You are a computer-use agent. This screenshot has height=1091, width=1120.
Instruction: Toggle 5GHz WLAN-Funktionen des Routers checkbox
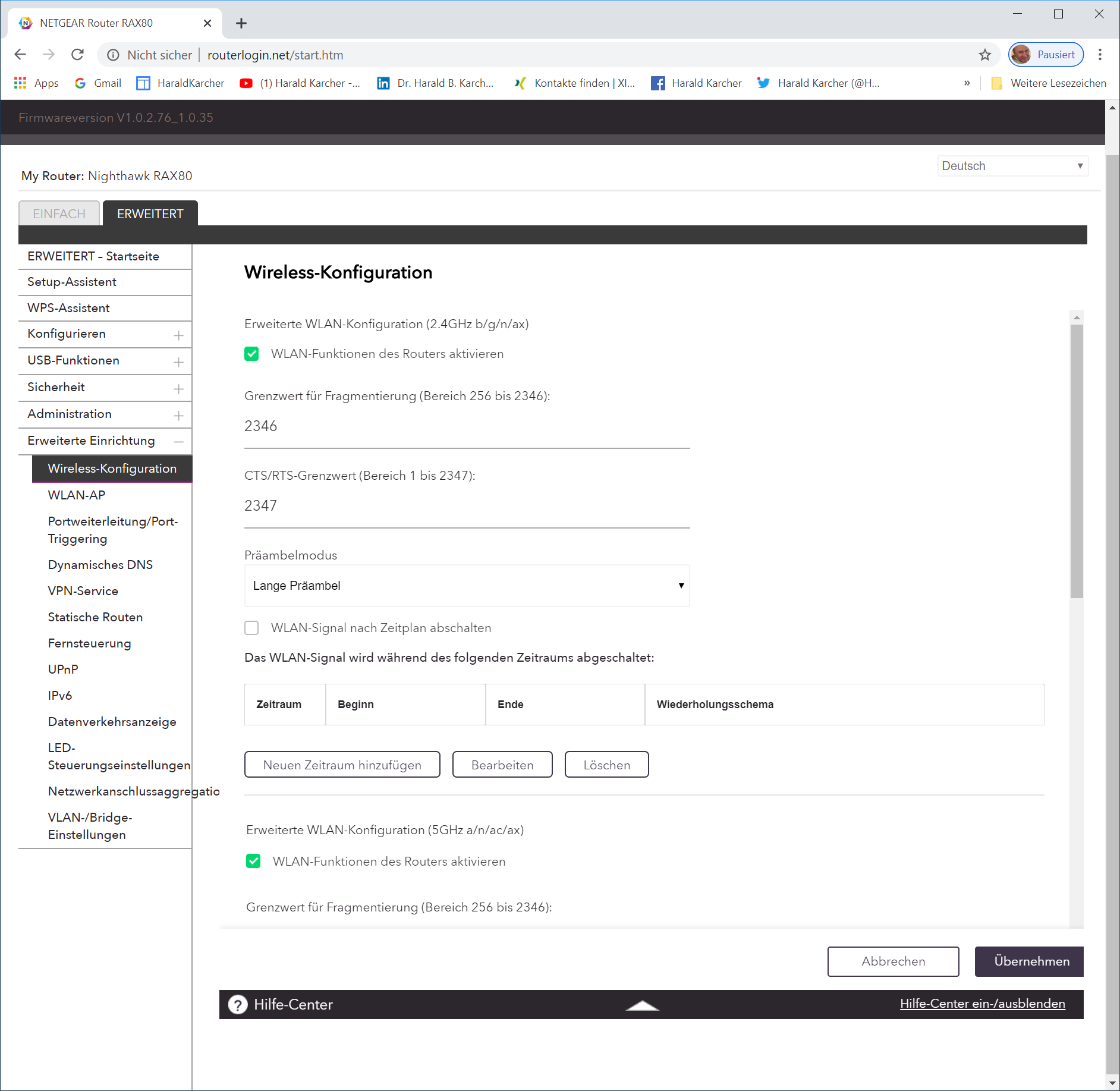coord(253,862)
